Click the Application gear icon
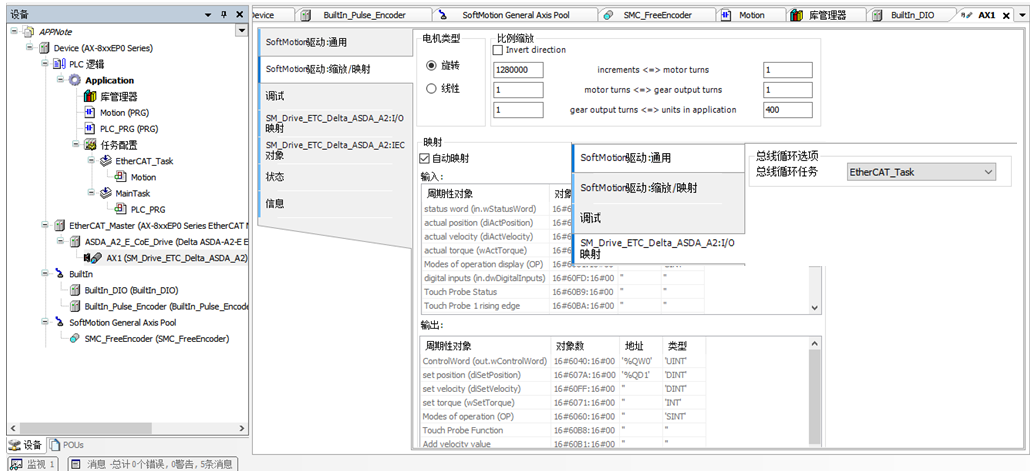The width and height of the screenshot is (1030, 476). tap(75, 80)
